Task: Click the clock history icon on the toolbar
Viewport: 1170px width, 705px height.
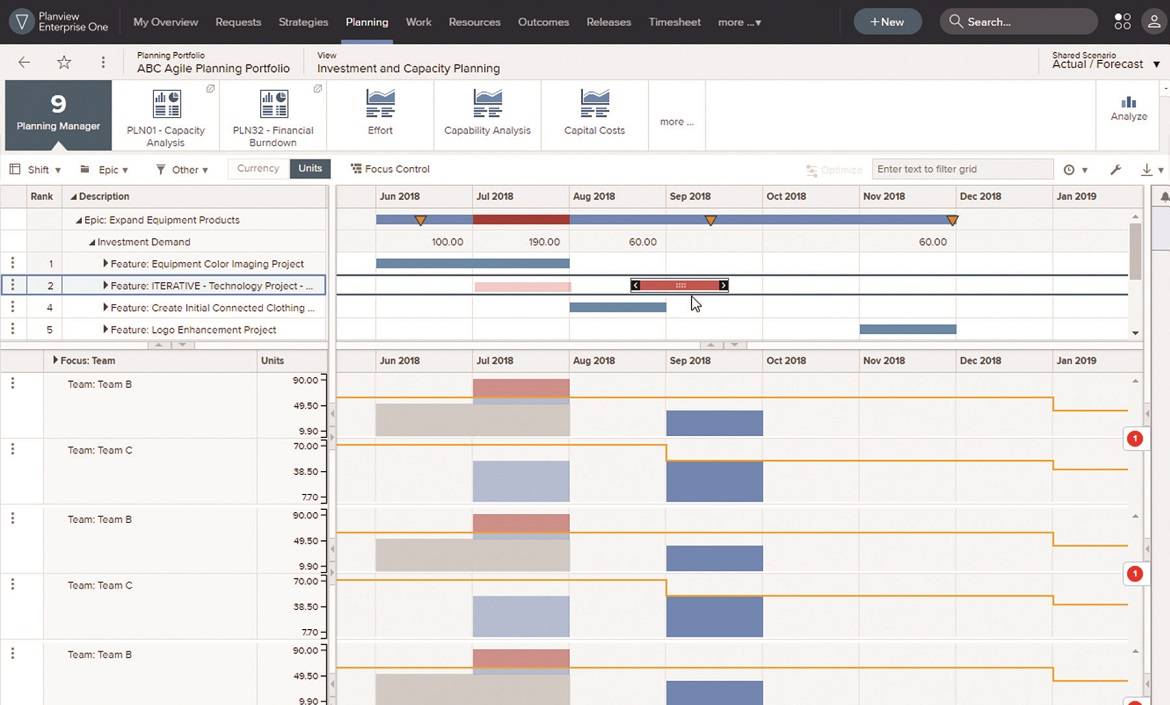Action: pos(1069,169)
